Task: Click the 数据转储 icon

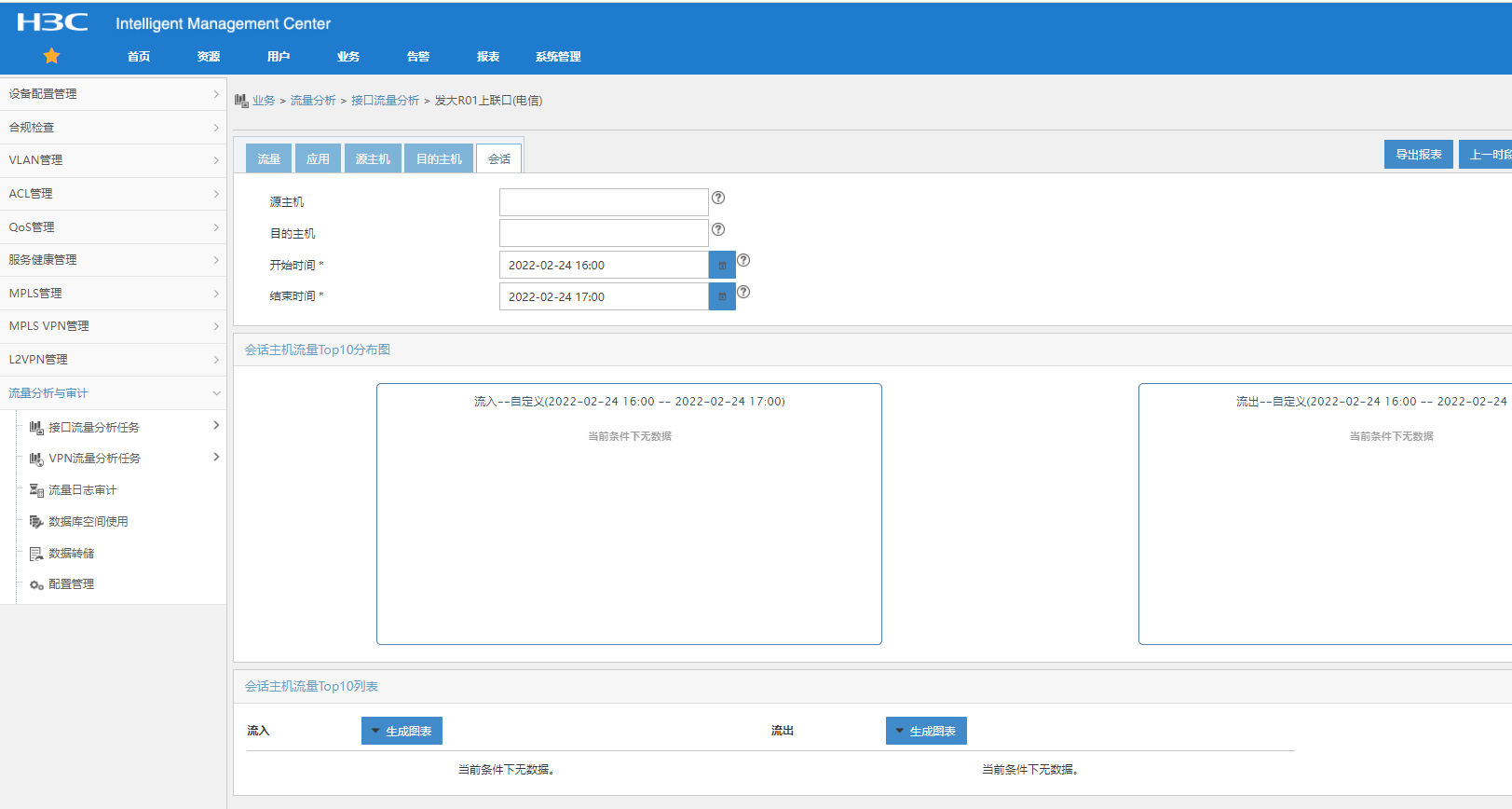Action: (x=36, y=554)
